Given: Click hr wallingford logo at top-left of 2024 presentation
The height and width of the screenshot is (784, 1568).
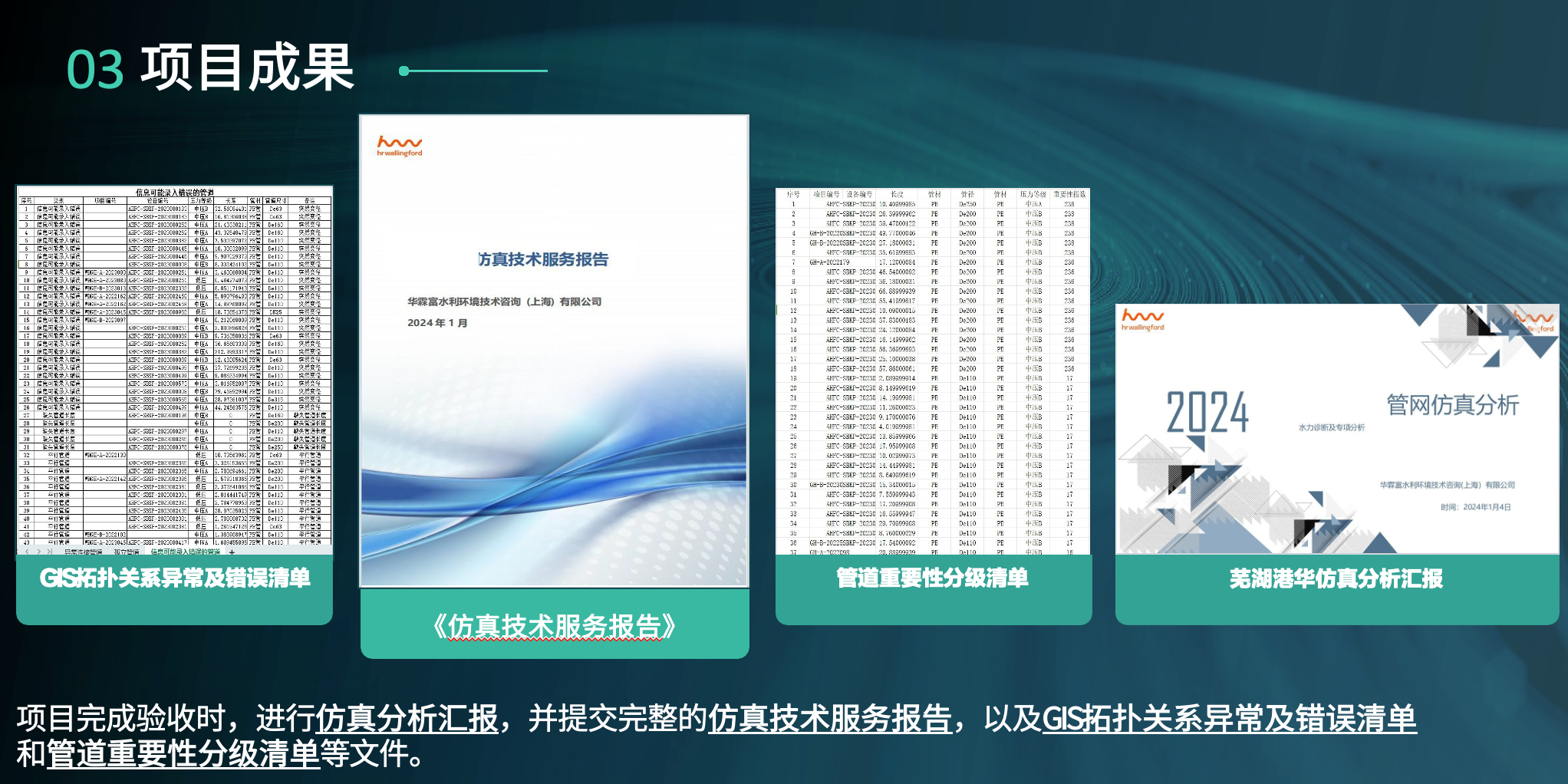Looking at the screenshot, I should [1142, 320].
